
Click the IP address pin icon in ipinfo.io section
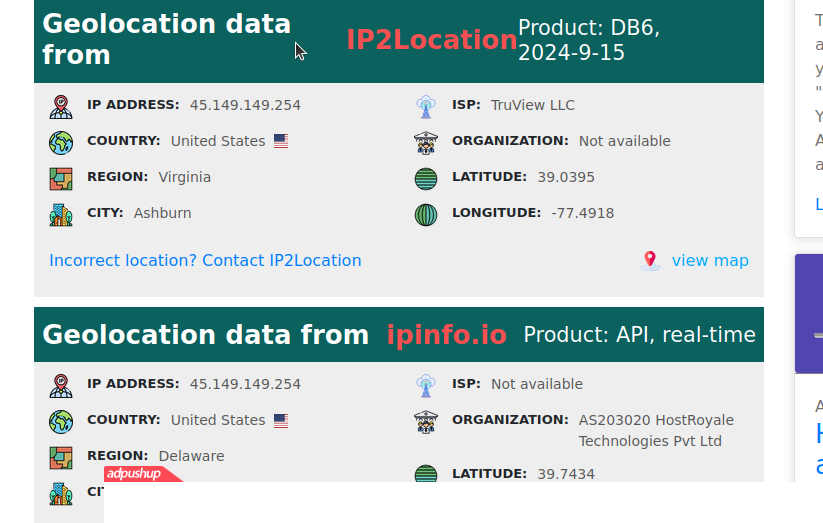[x=61, y=385]
